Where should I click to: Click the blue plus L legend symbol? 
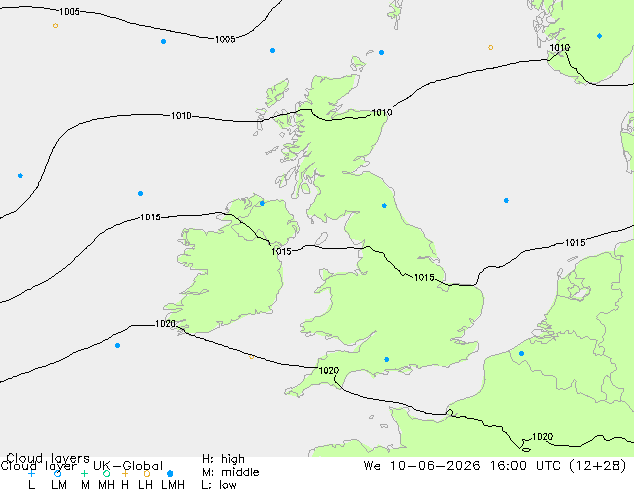coord(31,473)
